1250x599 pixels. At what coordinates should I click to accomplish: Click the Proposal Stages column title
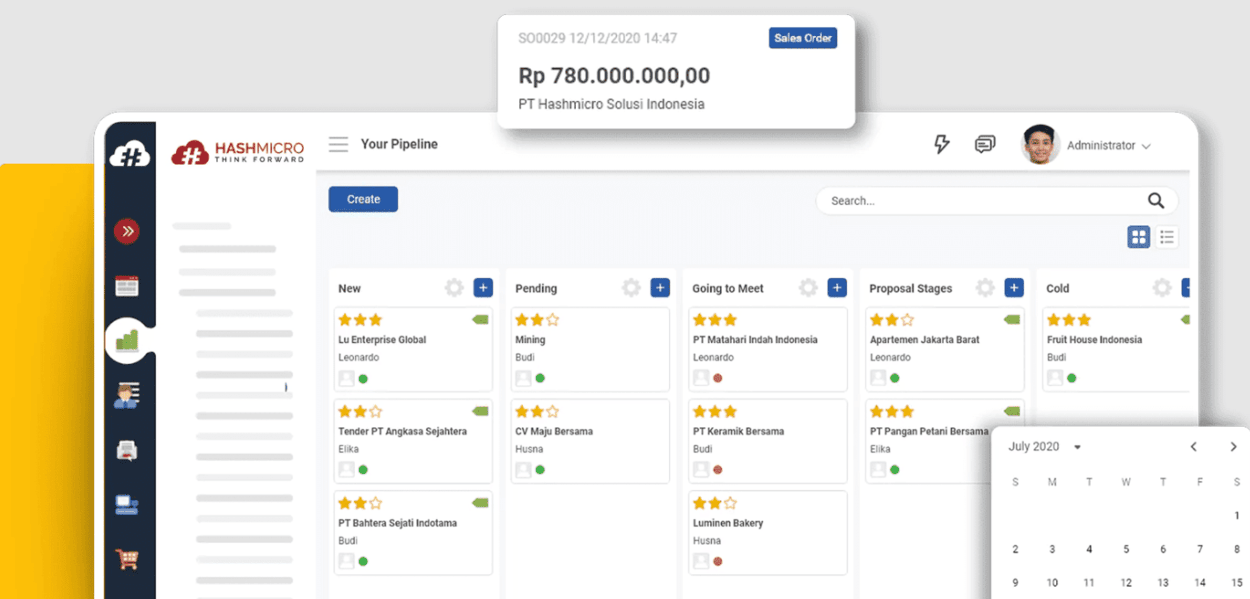click(x=911, y=288)
